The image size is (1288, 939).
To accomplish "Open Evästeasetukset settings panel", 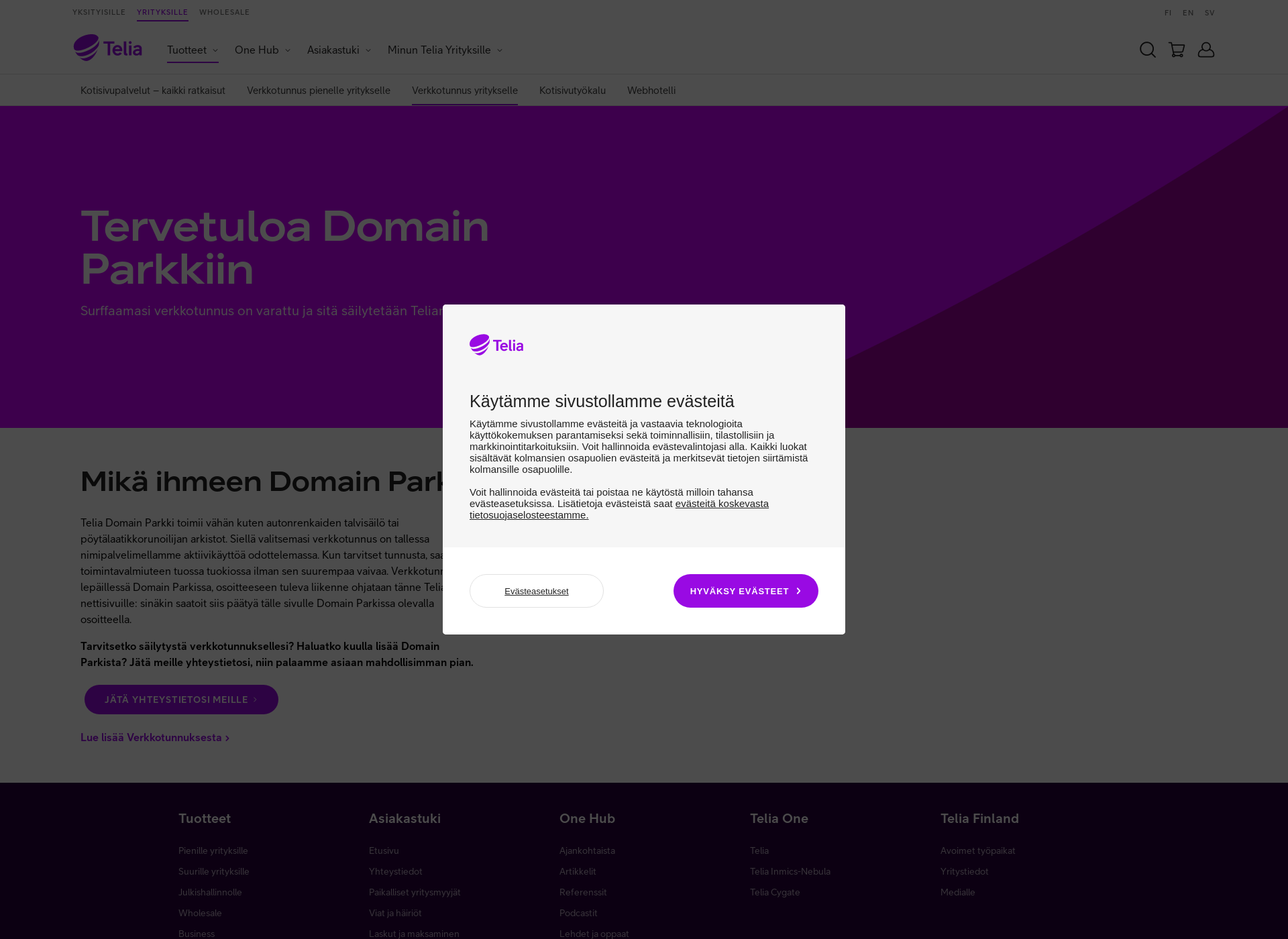I will 537,591.
